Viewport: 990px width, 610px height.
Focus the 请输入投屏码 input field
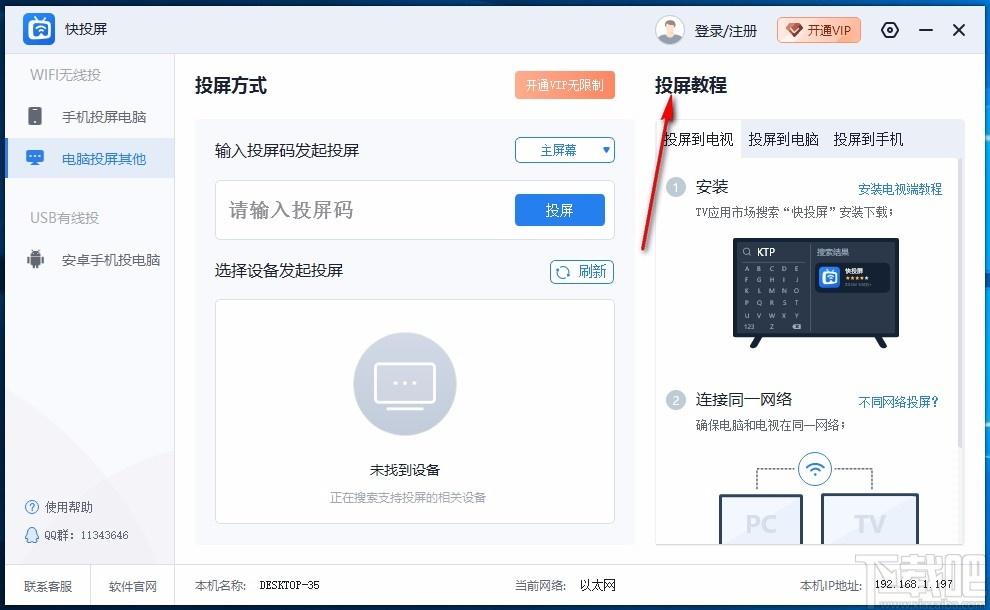click(365, 210)
